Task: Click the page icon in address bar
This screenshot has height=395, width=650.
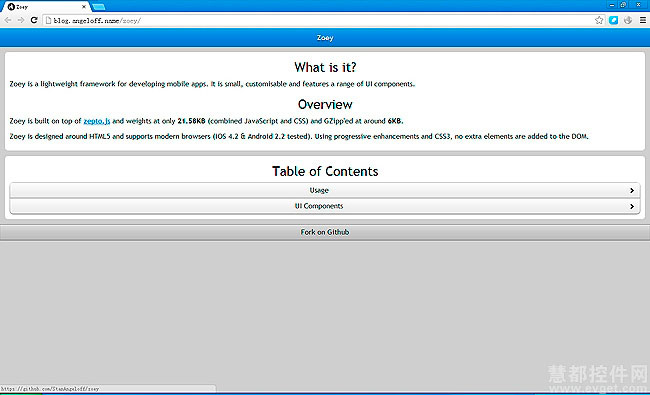Action: coord(49,20)
